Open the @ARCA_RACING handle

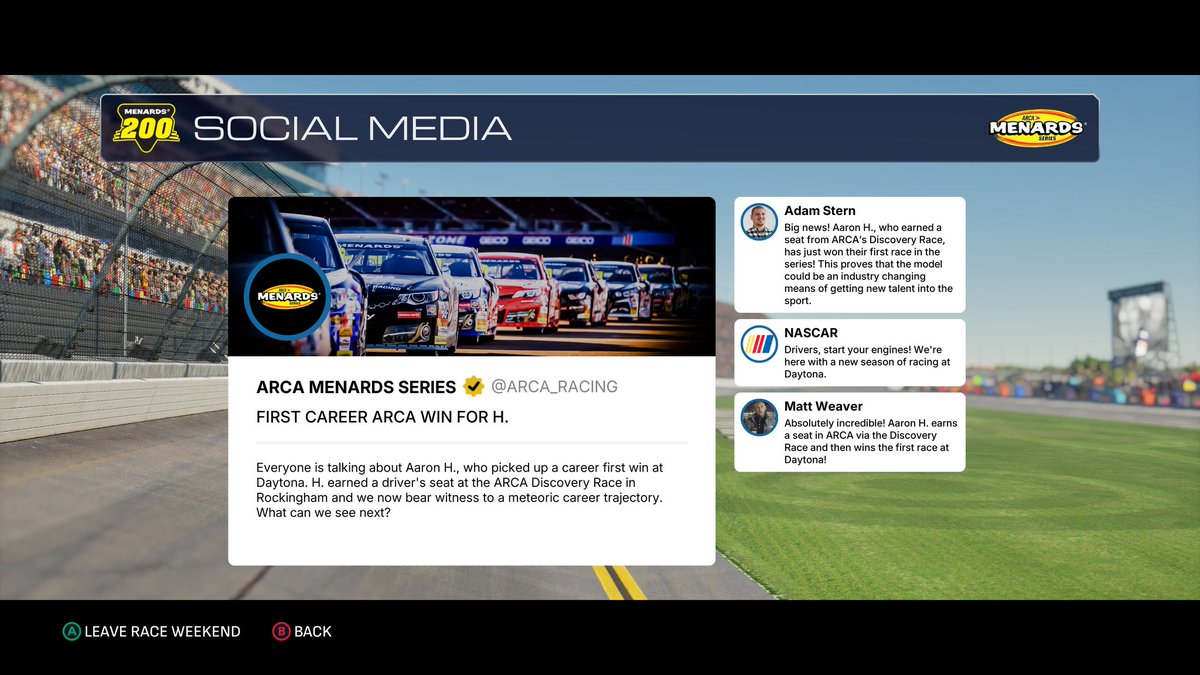coord(555,387)
